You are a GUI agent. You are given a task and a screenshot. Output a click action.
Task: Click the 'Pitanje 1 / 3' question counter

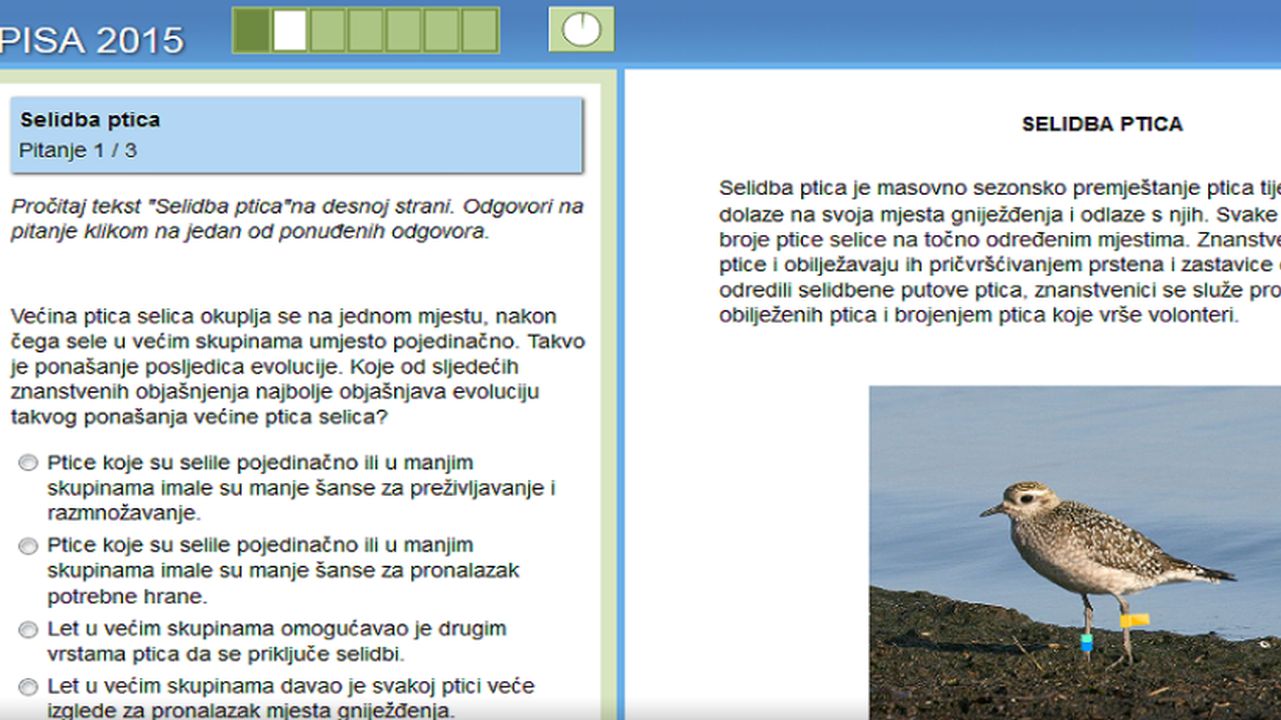78,151
